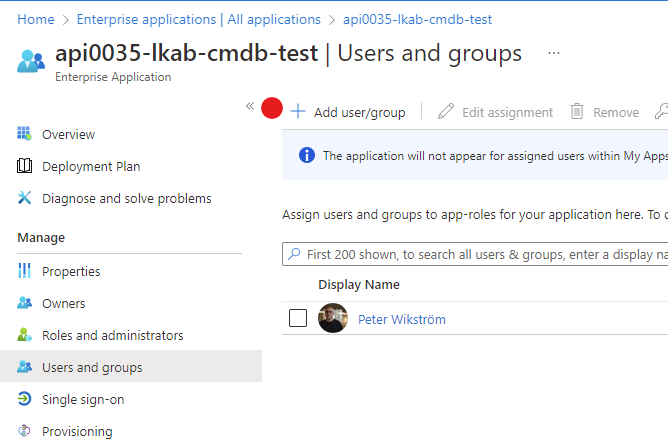Viewport: 668px width, 447px height.
Task: Click the Remove label in toolbar
Action: 616,112
